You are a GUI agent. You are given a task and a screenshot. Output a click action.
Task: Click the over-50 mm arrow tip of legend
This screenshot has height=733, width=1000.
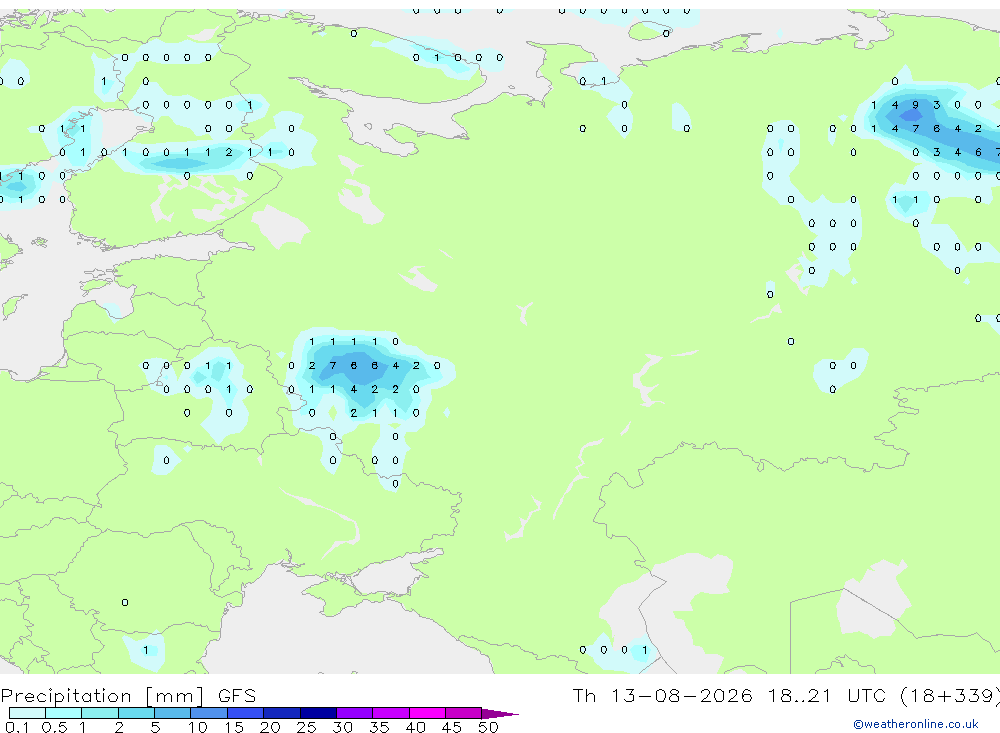500,714
